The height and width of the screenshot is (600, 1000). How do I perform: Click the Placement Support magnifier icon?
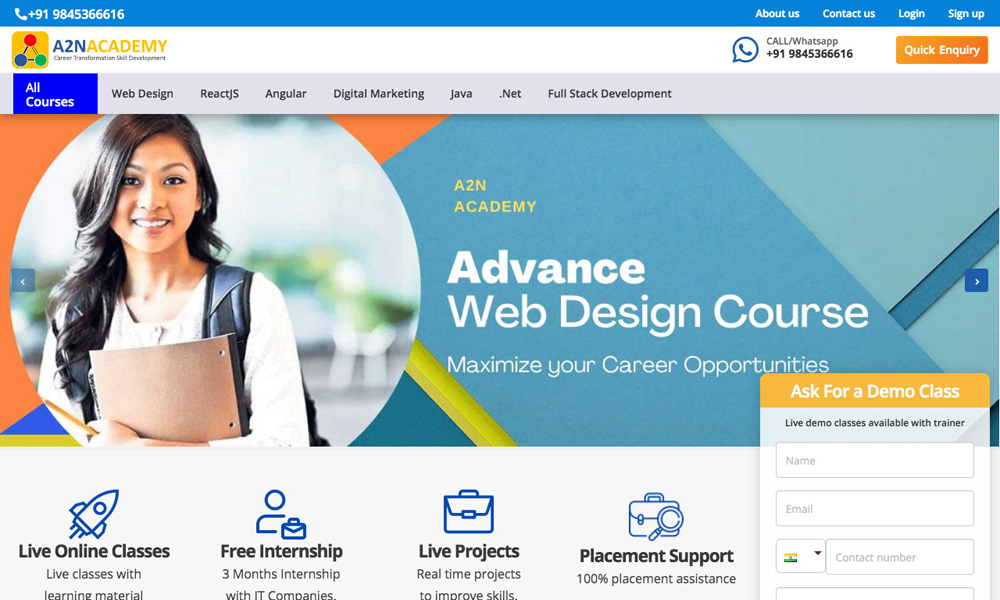click(x=656, y=516)
